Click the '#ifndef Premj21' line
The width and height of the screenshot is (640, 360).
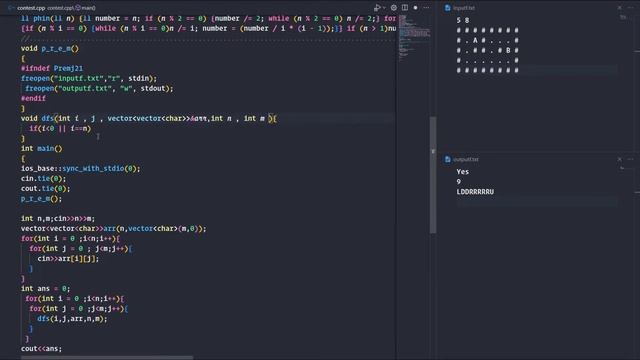pyautogui.click(x=52, y=68)
